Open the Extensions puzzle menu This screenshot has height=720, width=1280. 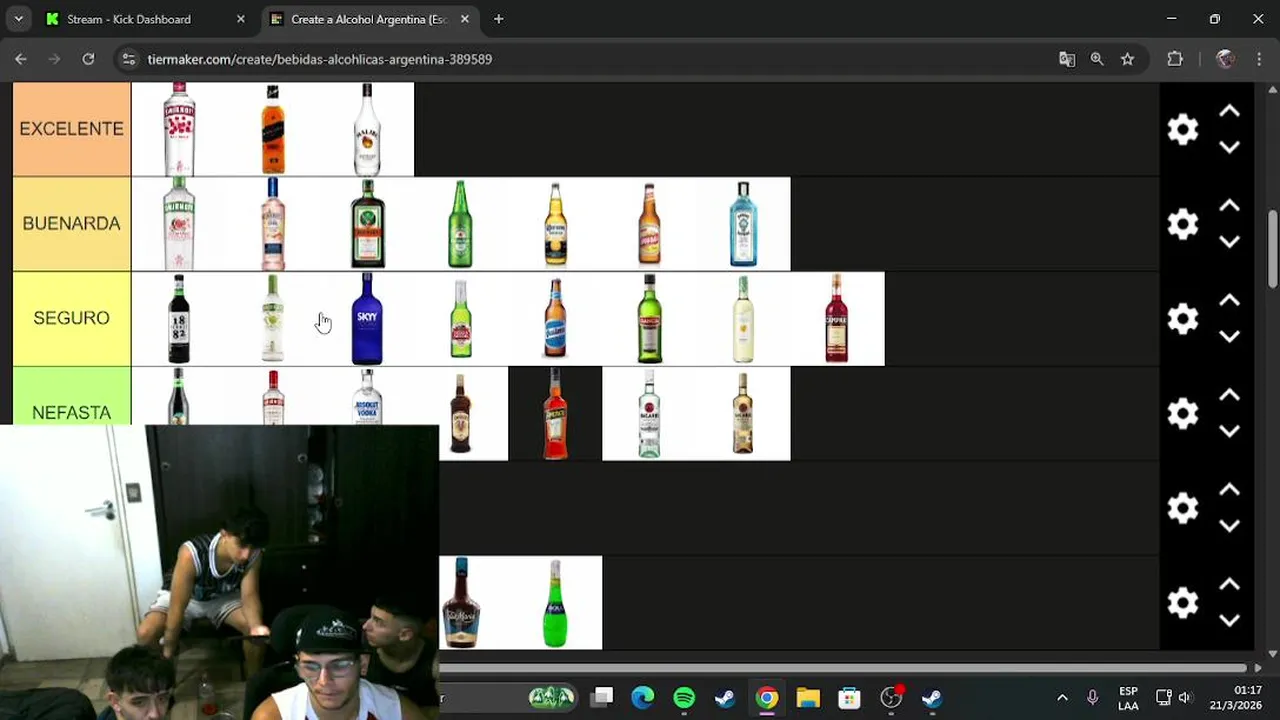click(1175, 59)
